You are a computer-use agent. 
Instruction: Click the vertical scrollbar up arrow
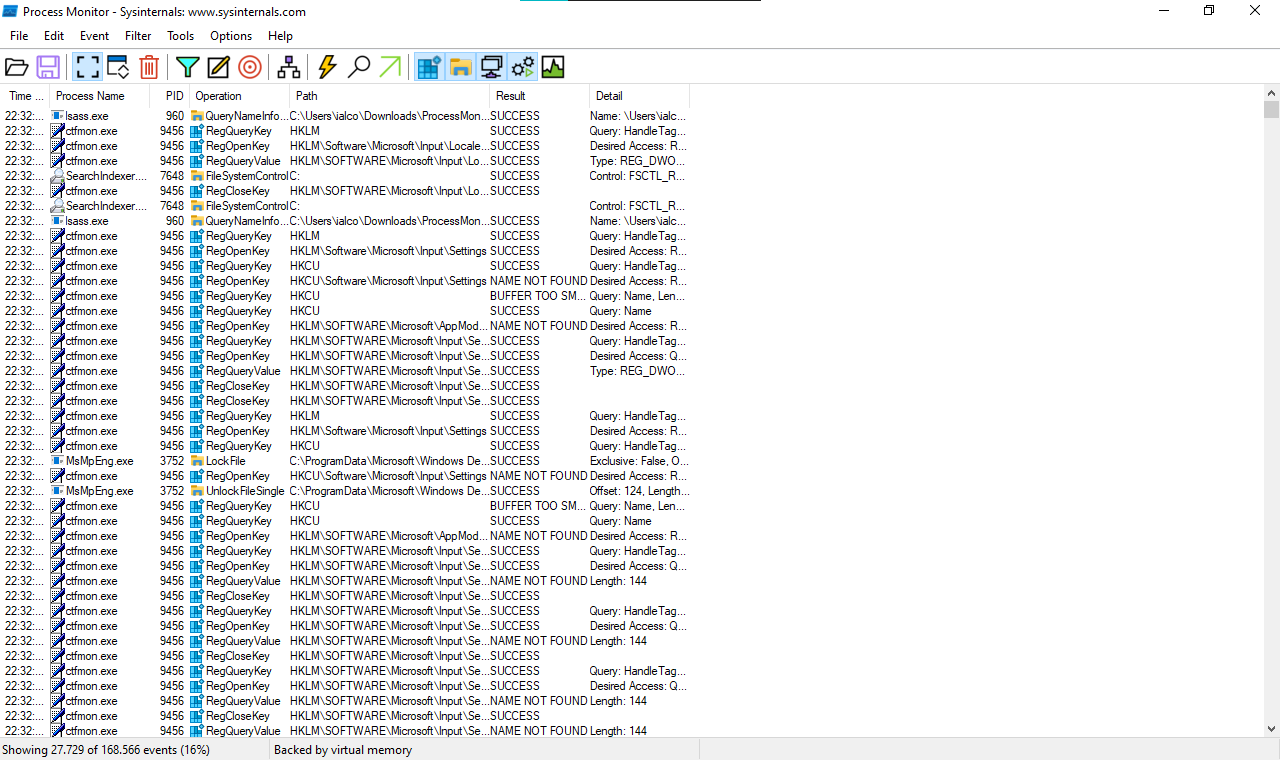[x=1271, y=92]
